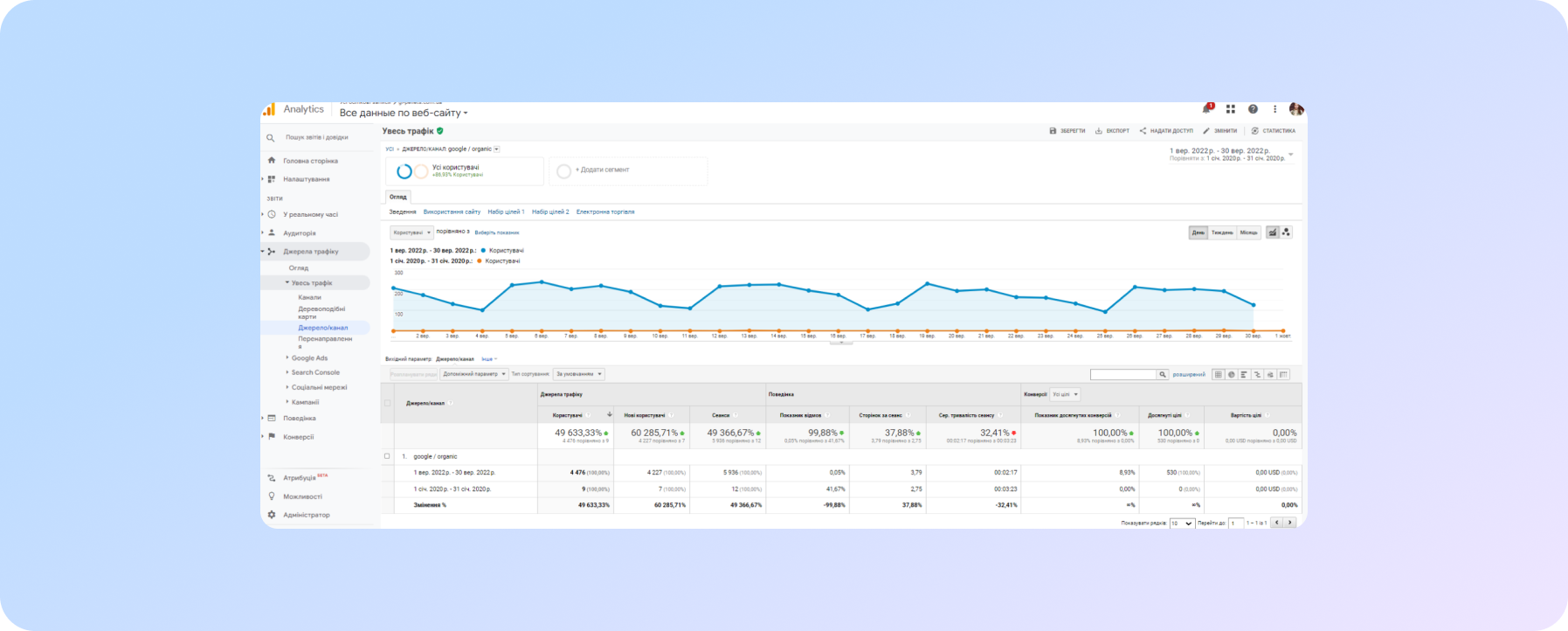Open the help question mark icon

tap(1253, 109)
